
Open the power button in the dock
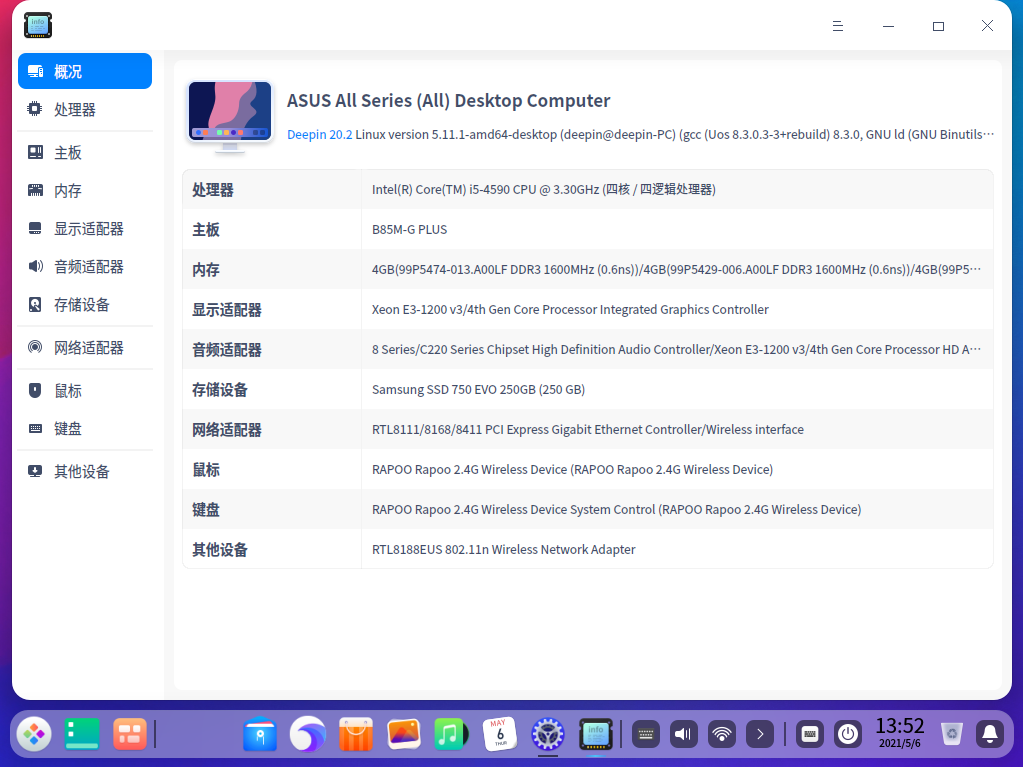(x=848, y=734)
